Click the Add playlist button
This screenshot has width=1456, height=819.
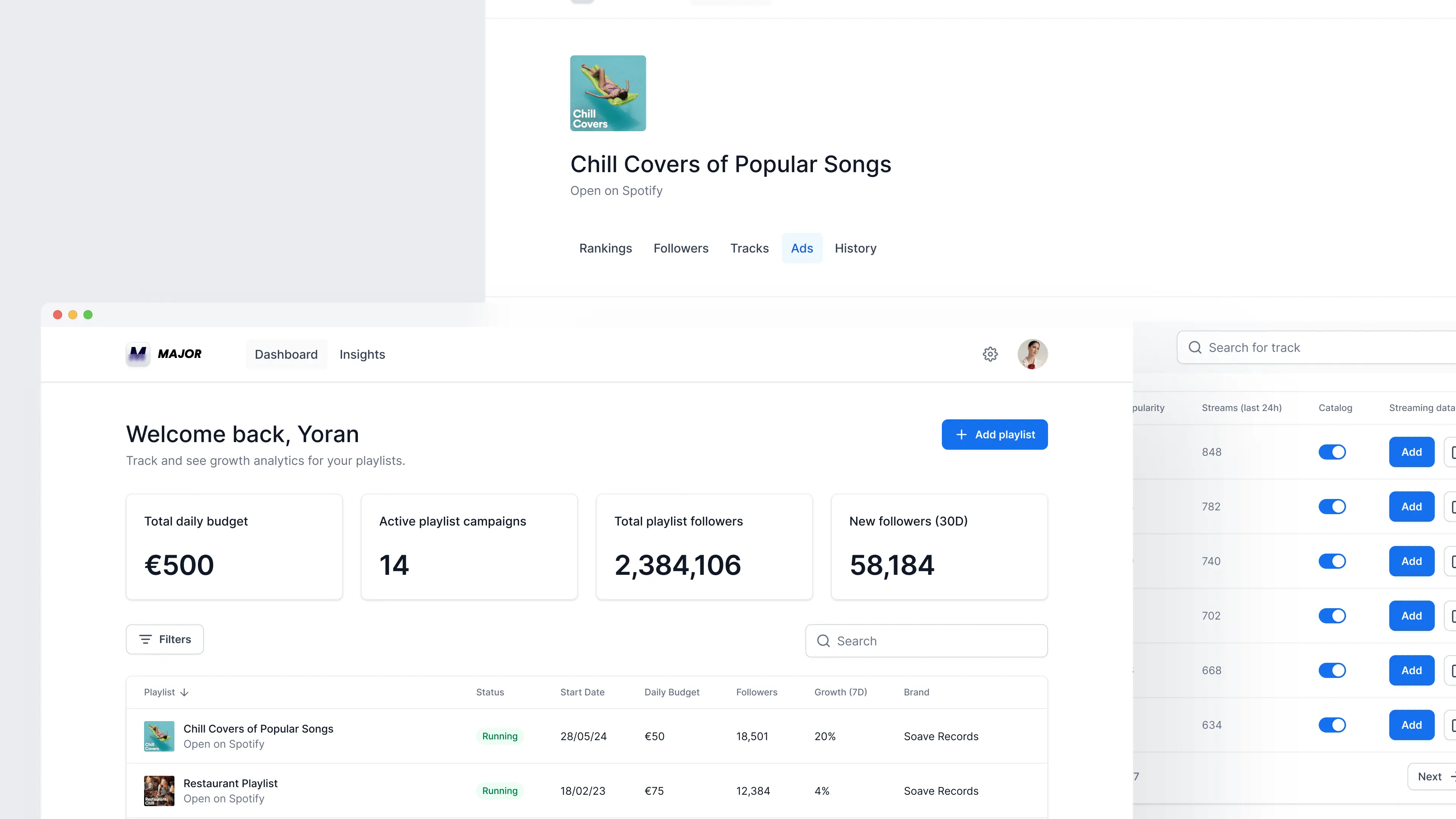pyautogui.click(x=995, y=435)
